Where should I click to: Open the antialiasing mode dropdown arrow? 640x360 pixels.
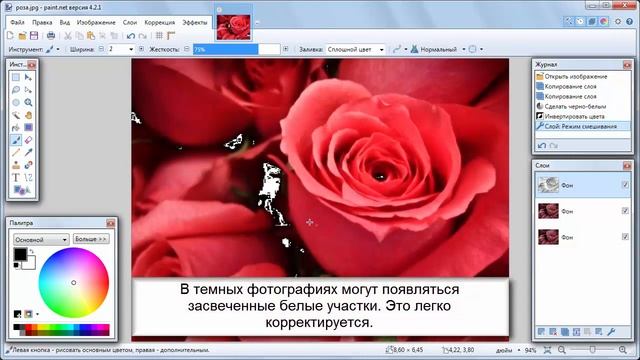[406, 49]
